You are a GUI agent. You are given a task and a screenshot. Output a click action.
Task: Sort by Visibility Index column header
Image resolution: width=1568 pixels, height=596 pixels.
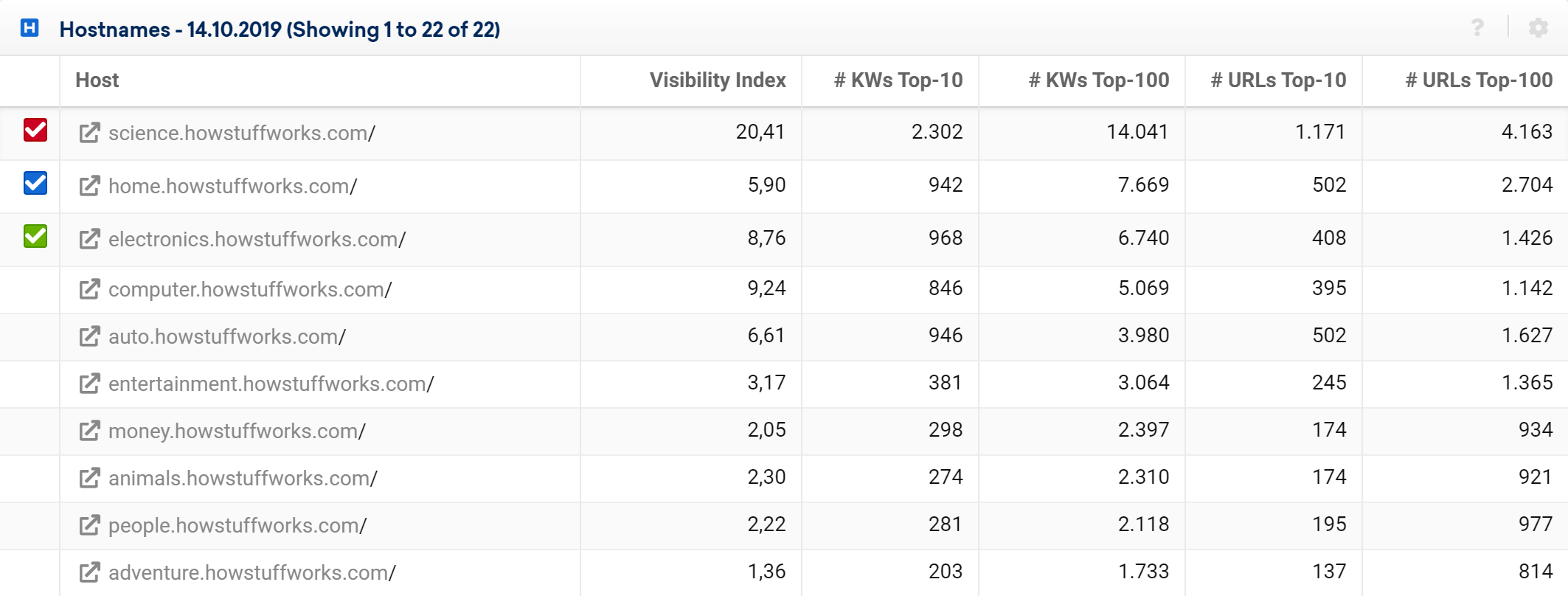[718, 80]
